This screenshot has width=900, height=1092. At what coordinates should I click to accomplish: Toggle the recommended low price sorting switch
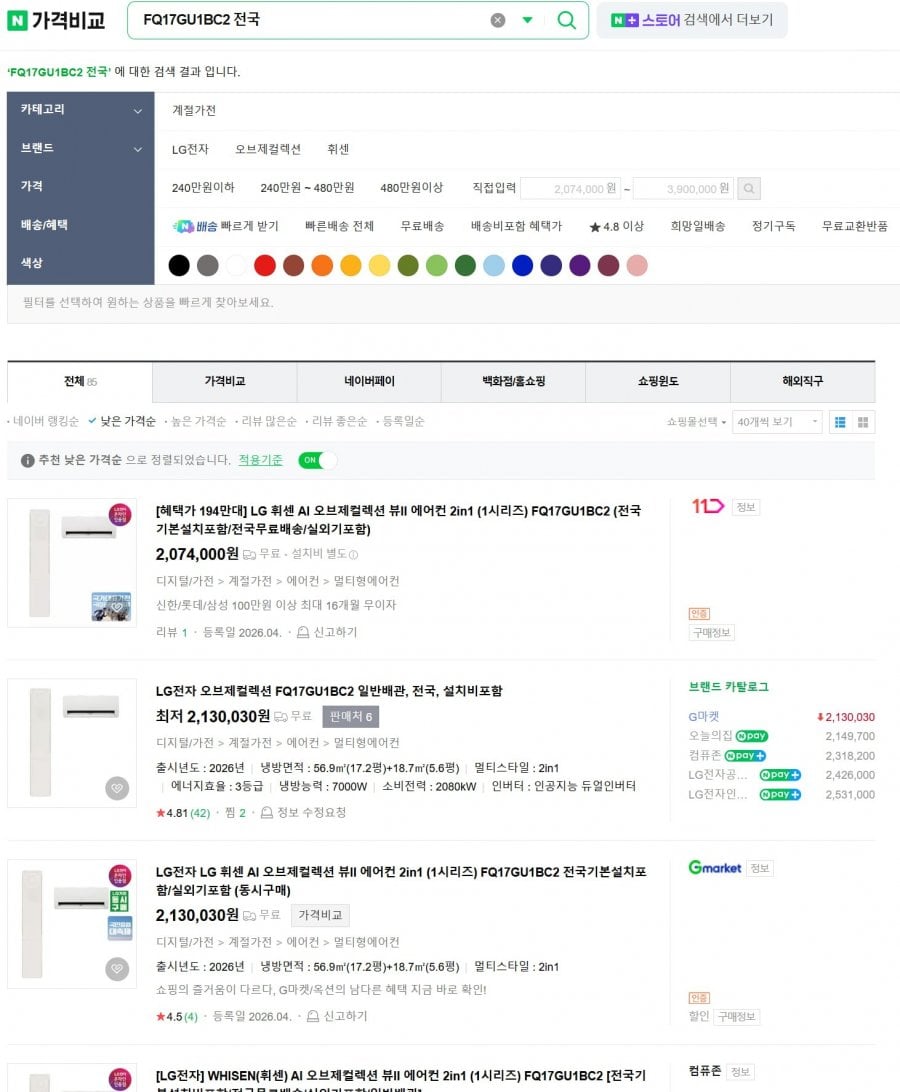(x=317, y=460)
